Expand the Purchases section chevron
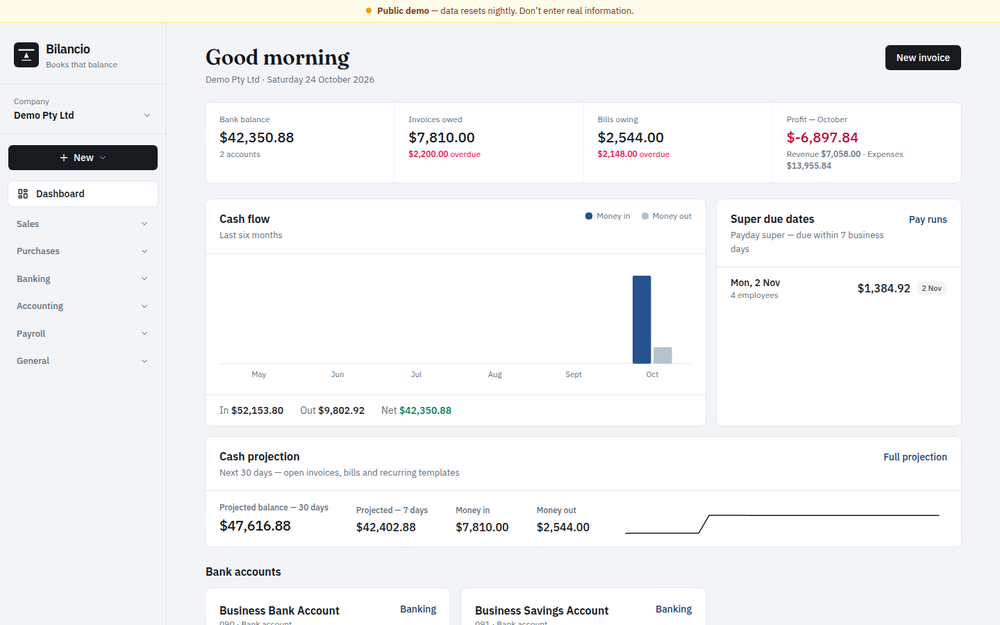Image resolution: width=1000 pixels, height=625 pixels. 144,251
